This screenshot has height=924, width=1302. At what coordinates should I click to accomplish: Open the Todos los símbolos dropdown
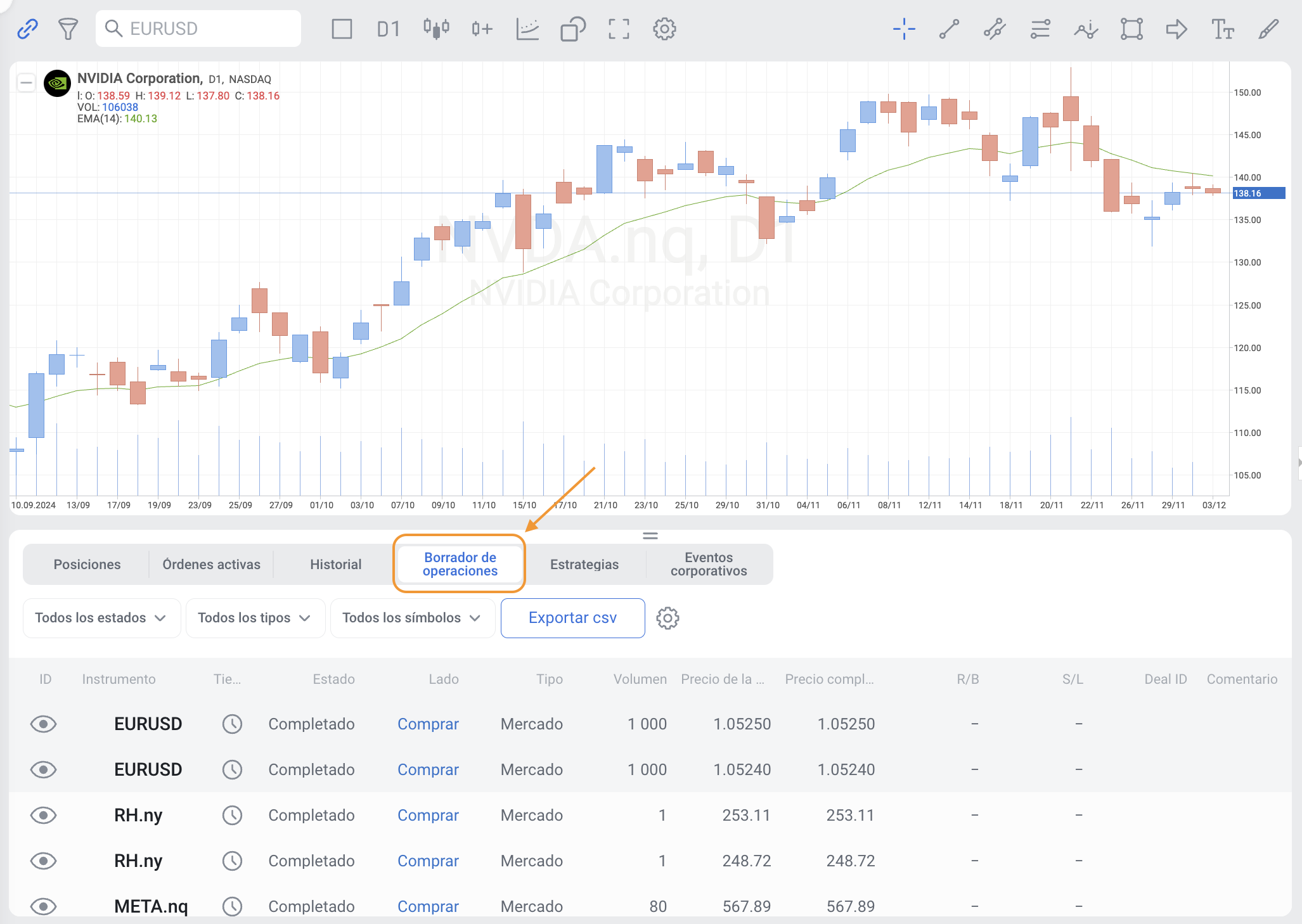[412, 618]
